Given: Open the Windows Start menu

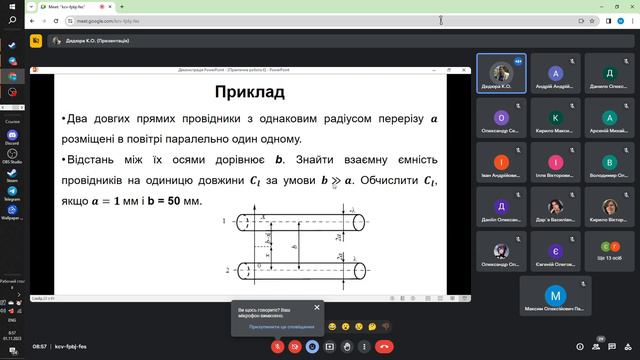Looking at the screenshot, I should [x=12, y=7].
